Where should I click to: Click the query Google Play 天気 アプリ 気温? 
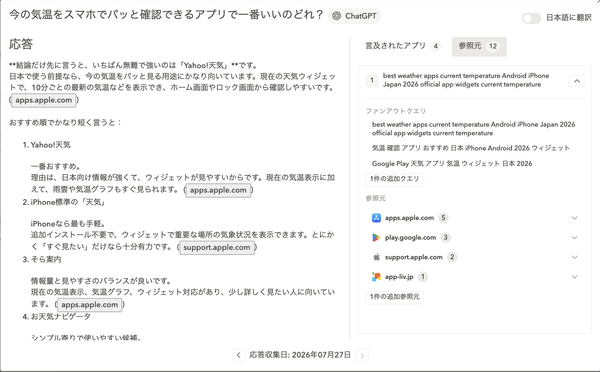pos(452,163)
